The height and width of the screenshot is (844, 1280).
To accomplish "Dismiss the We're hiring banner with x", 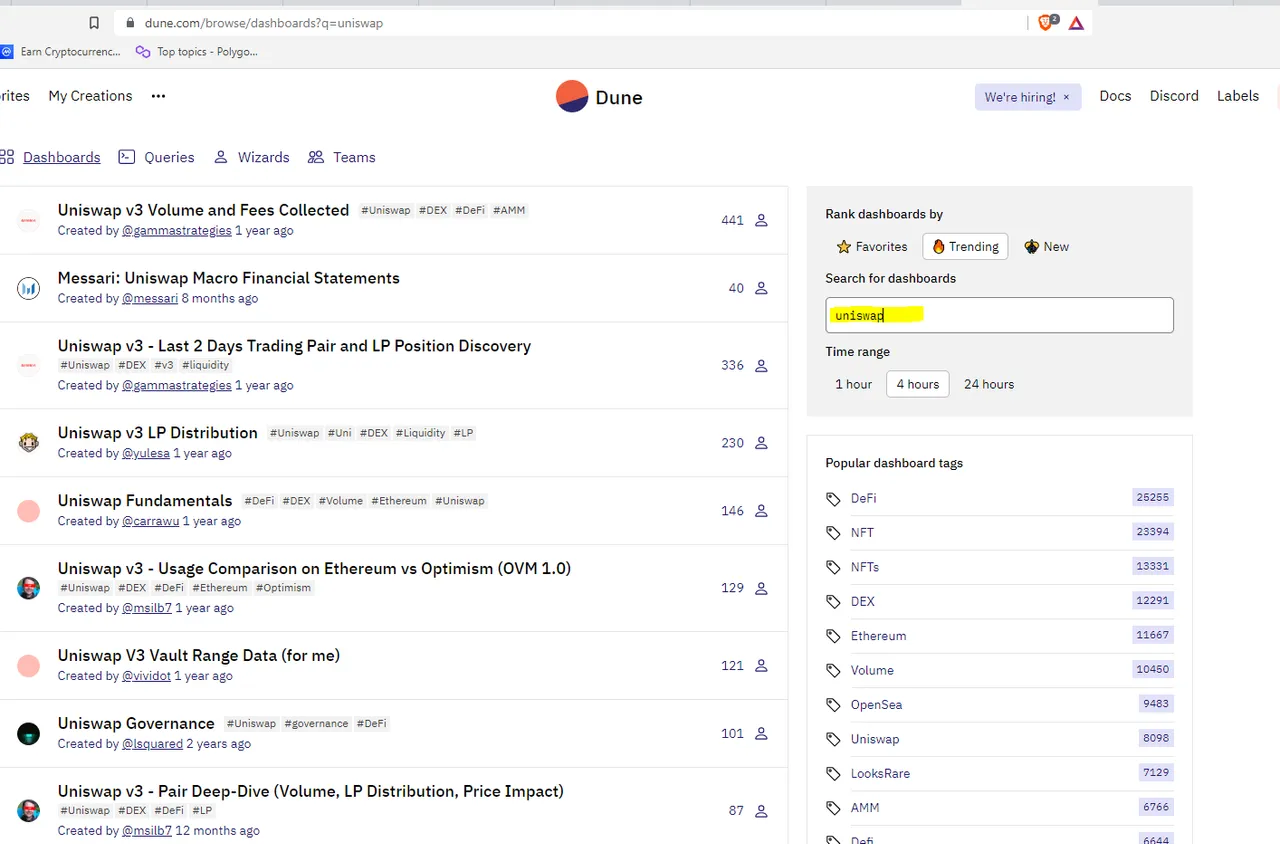I will coord(1066,97).
